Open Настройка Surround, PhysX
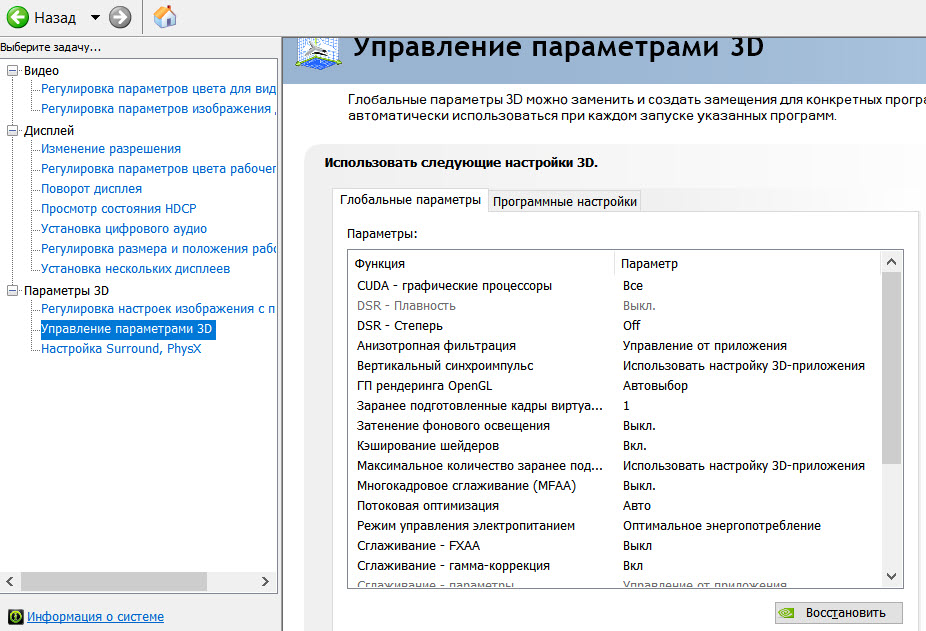The image size is (926, 631). [x=121, y=349]
